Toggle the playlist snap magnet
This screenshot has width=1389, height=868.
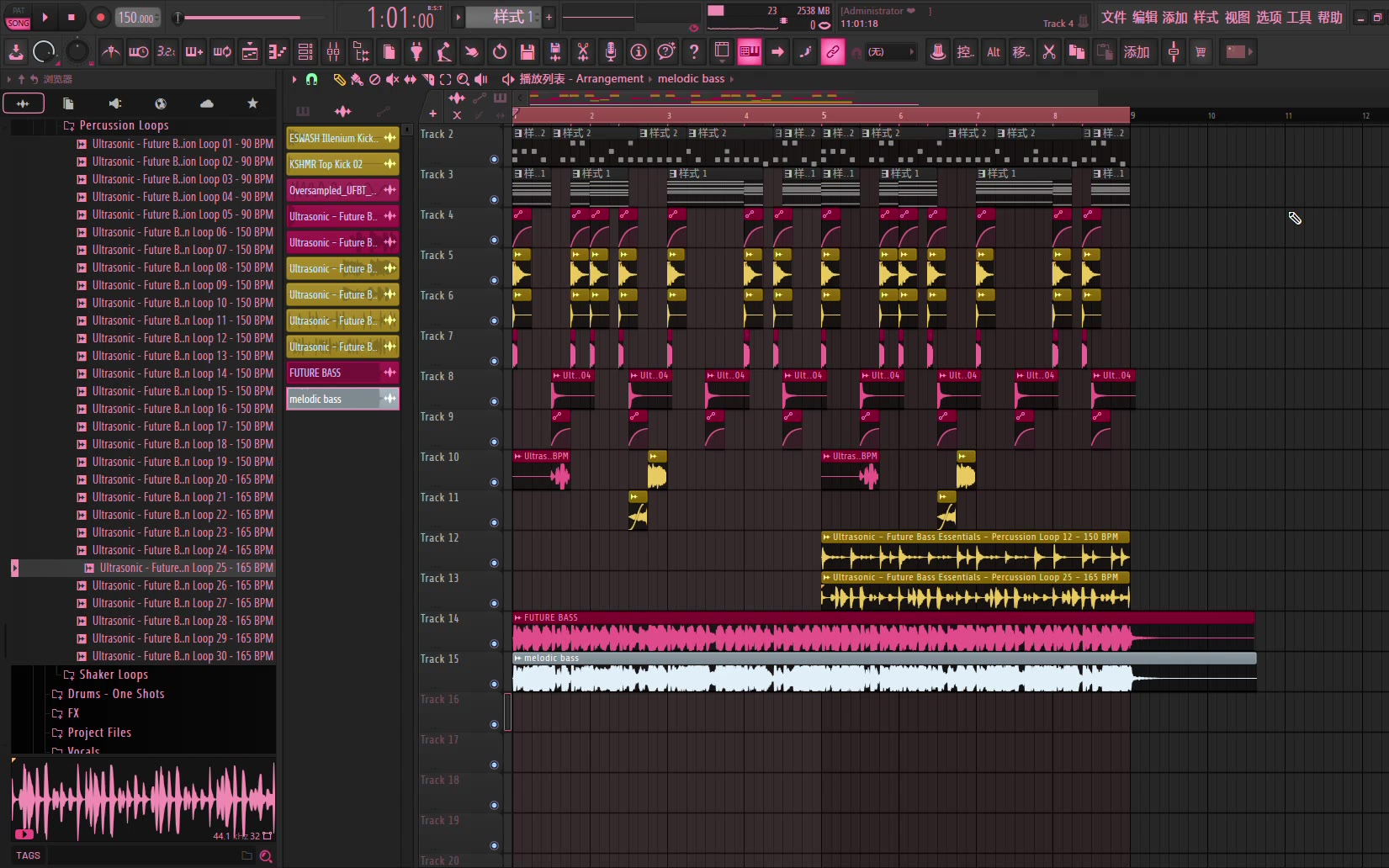click(312, 79)
